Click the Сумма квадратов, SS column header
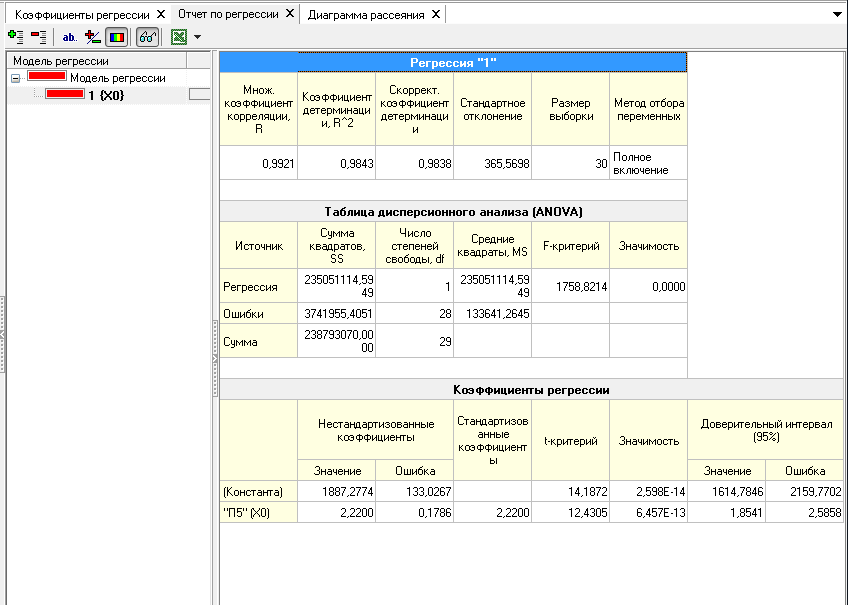 point(336,245)
